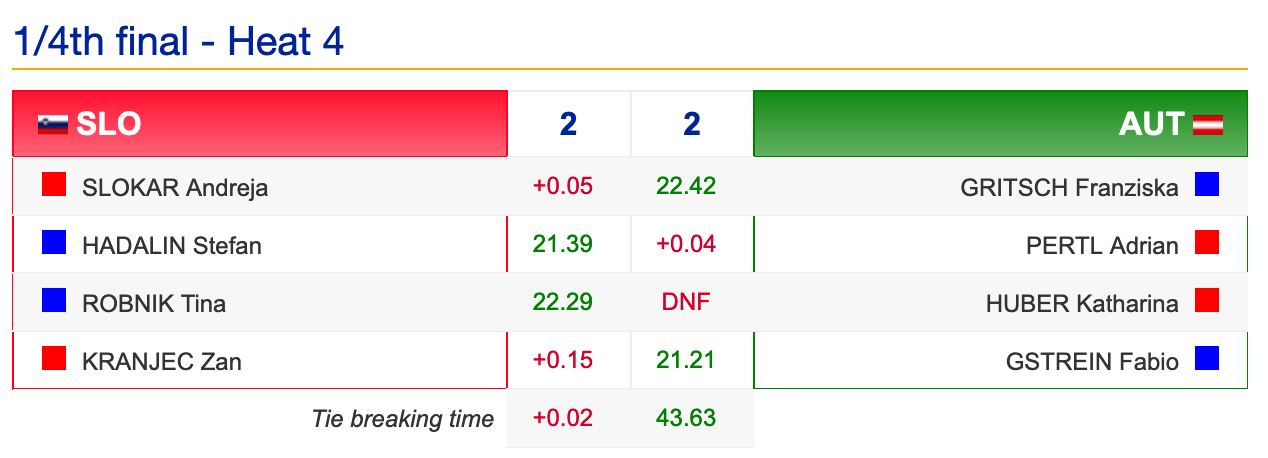
Task: Click the green AUT team header
Action: coord(1000,124)
